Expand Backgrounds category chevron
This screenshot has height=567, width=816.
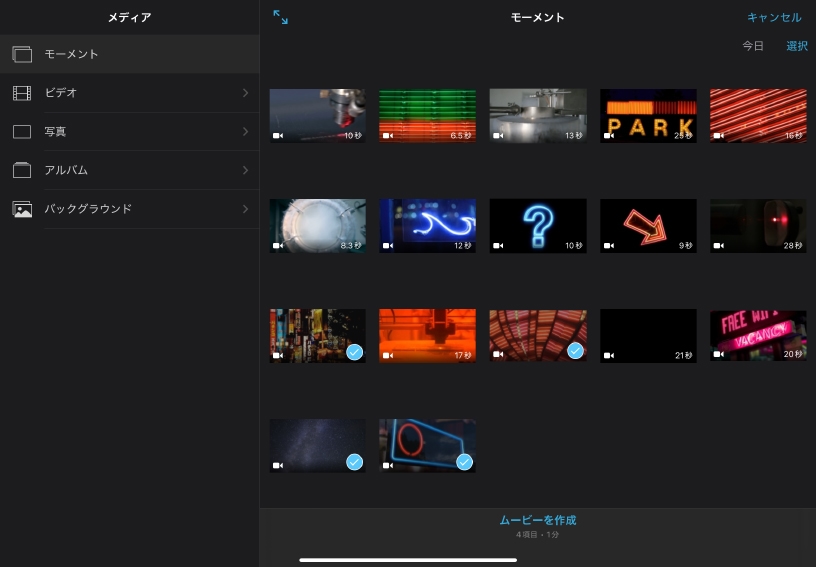point(245,209)
